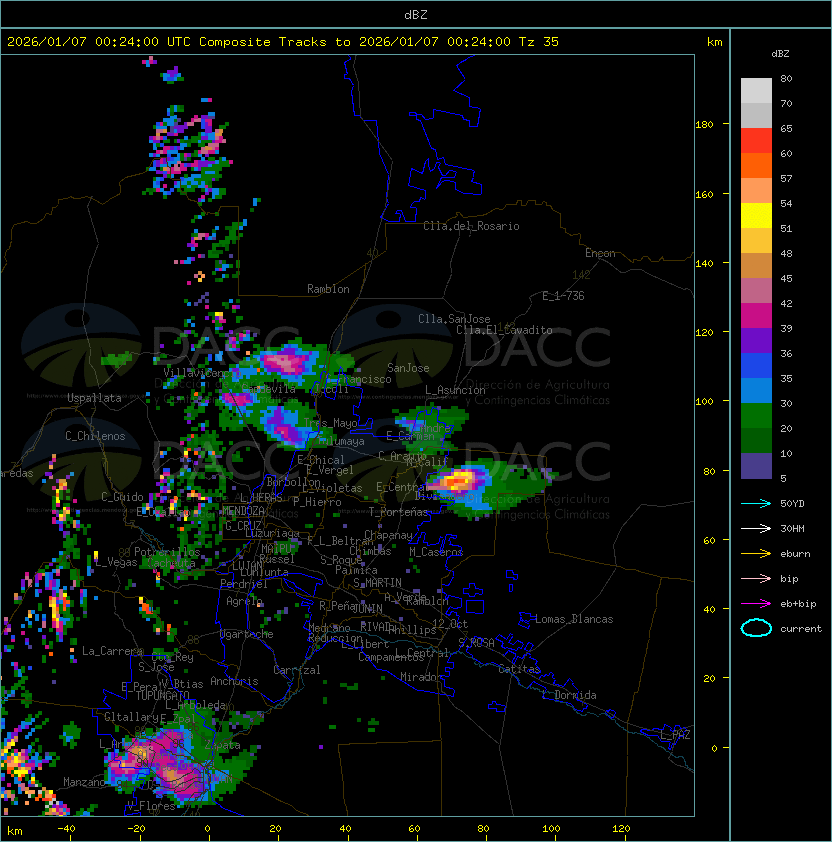This screenshot has height=842, width=832.
Task: Click the 'S_MARTIN' map label
Action: coord(377,583)
